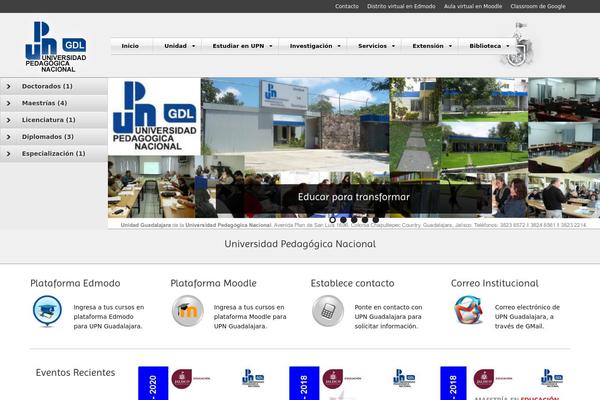Viewport: 600px width, 400px height.
Task: Select fourth slideshow dot indicator
Action: tap(365, 220)
